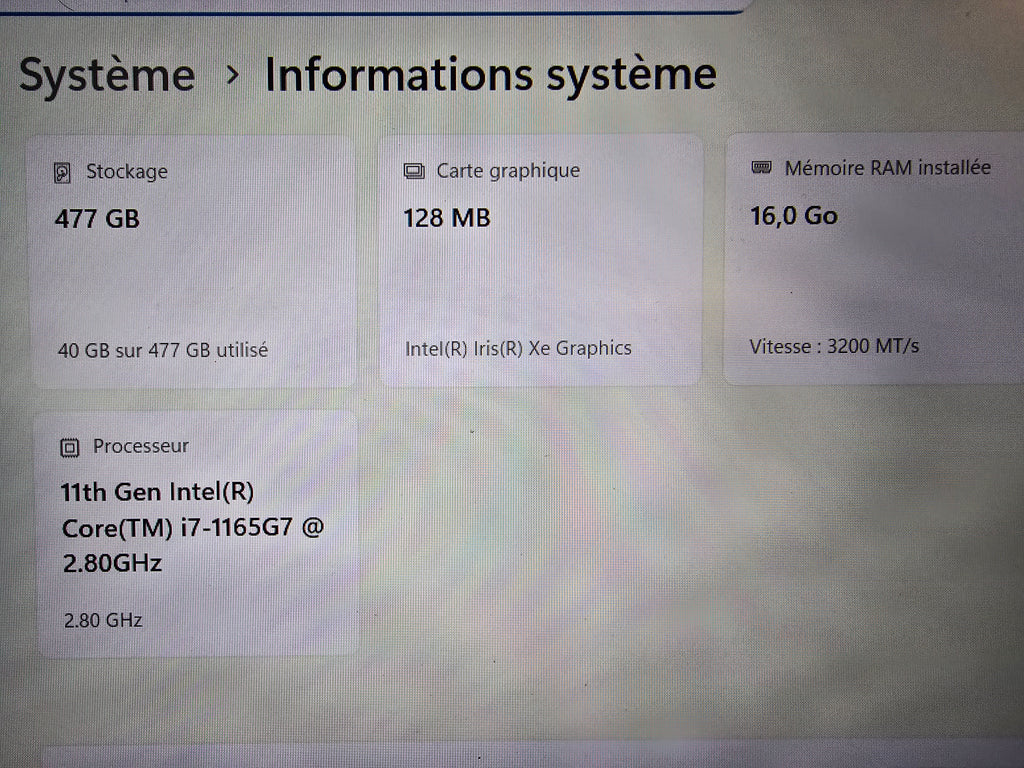Click the Carte graphique display icon
Viewport: 1024px width, 768px height.
pyautogui.click(x=414, y=171)
